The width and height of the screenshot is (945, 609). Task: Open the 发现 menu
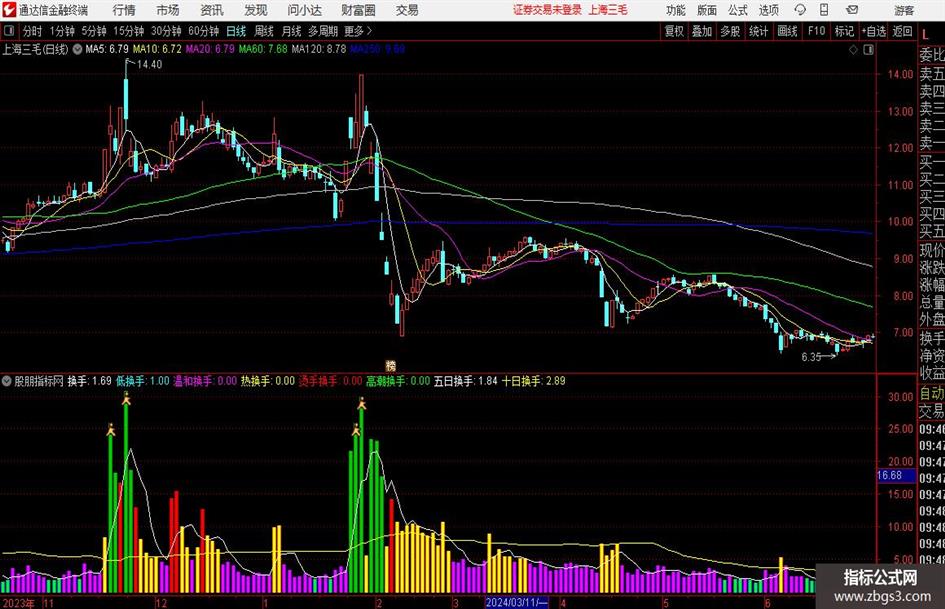click(256, 10)
